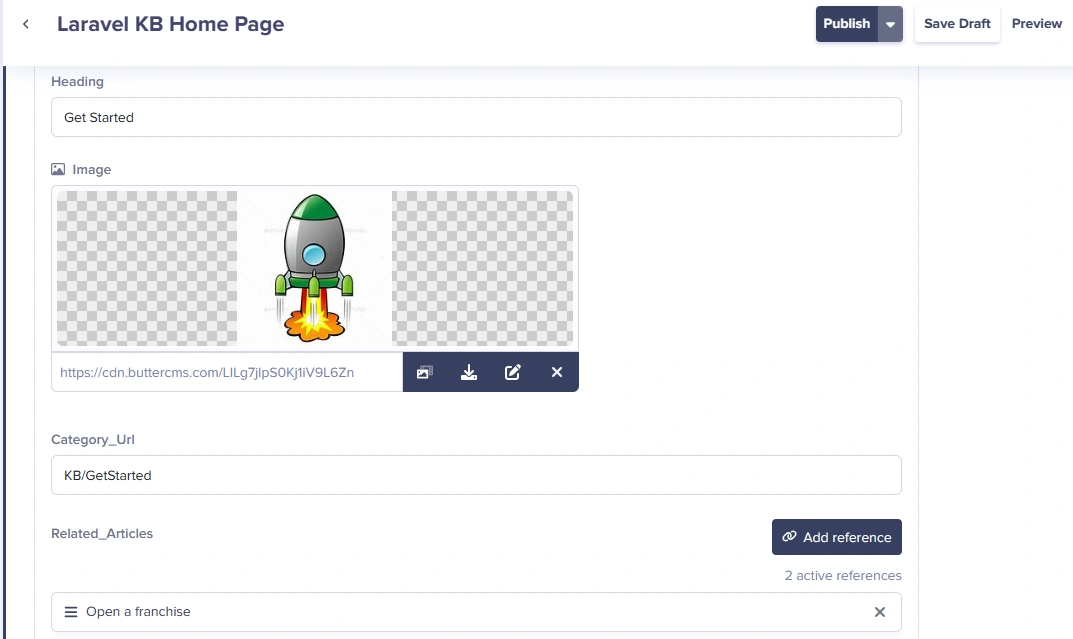Select the image CDN URL field
The image size is (1073, 639).
click(x=227, y=372)
